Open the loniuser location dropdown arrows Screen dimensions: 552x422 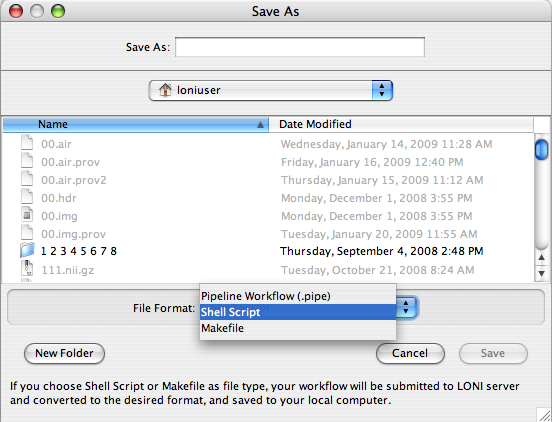click(382, 90)
